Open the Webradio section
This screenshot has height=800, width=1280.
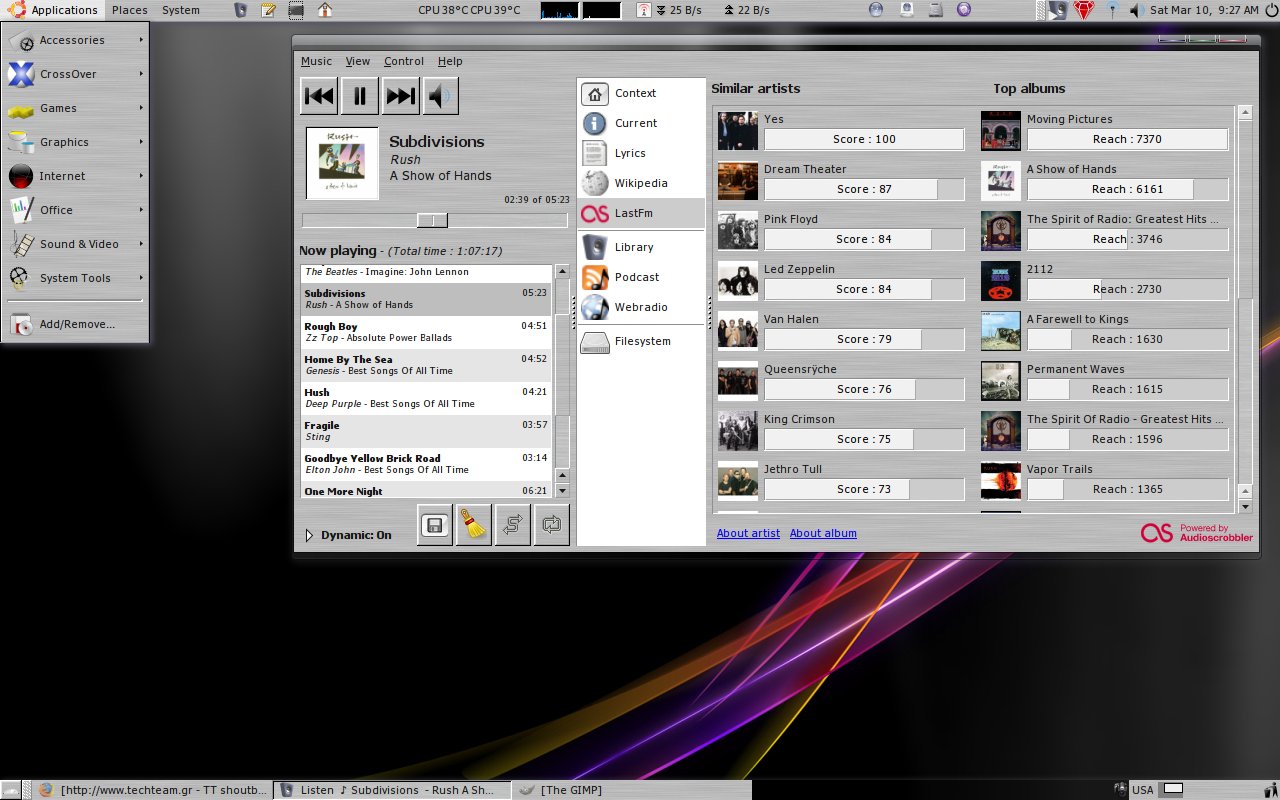coord(641,307)
